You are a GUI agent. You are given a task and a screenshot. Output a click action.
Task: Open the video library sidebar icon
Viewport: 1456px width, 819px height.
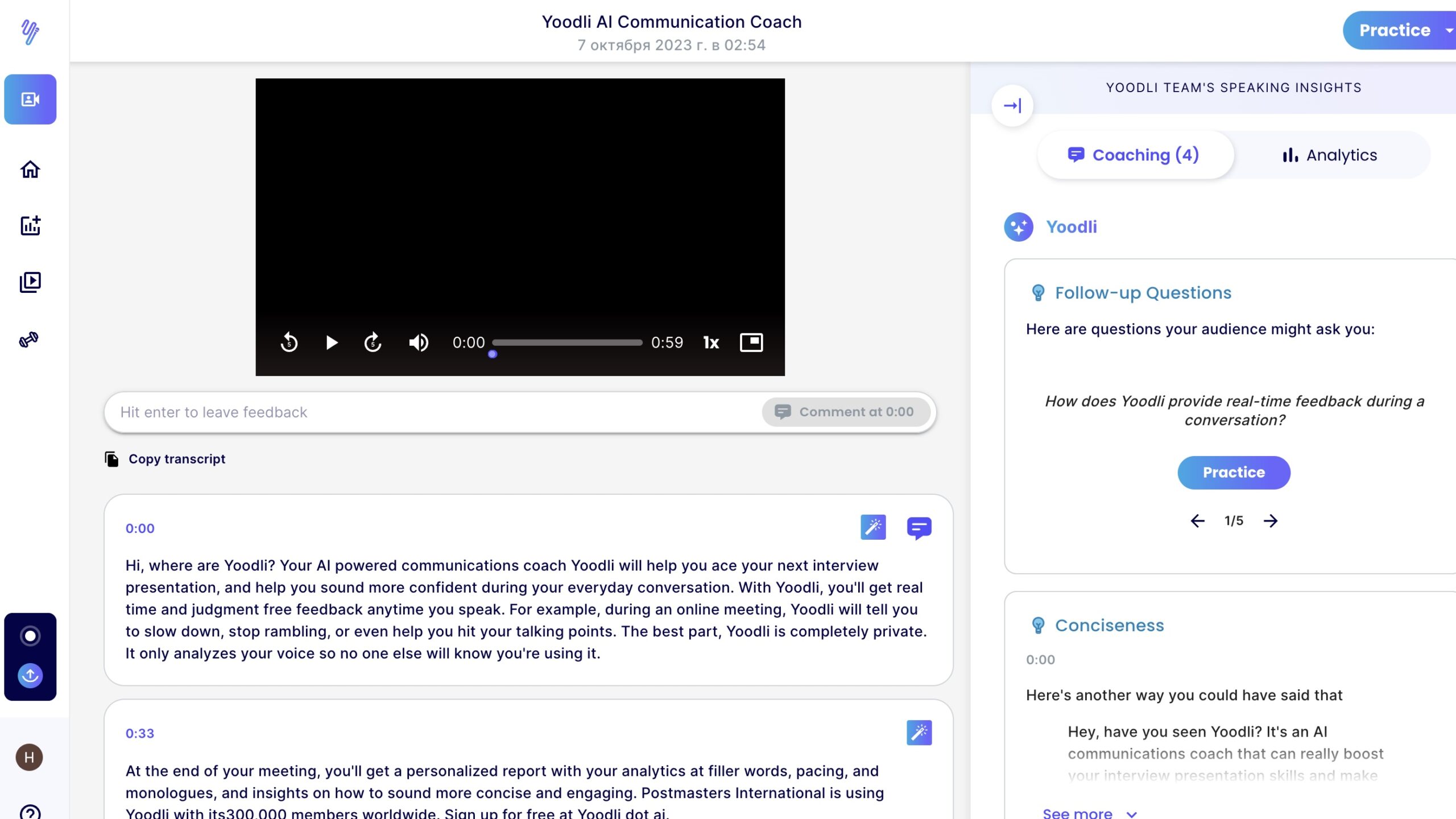click(30, 282)
